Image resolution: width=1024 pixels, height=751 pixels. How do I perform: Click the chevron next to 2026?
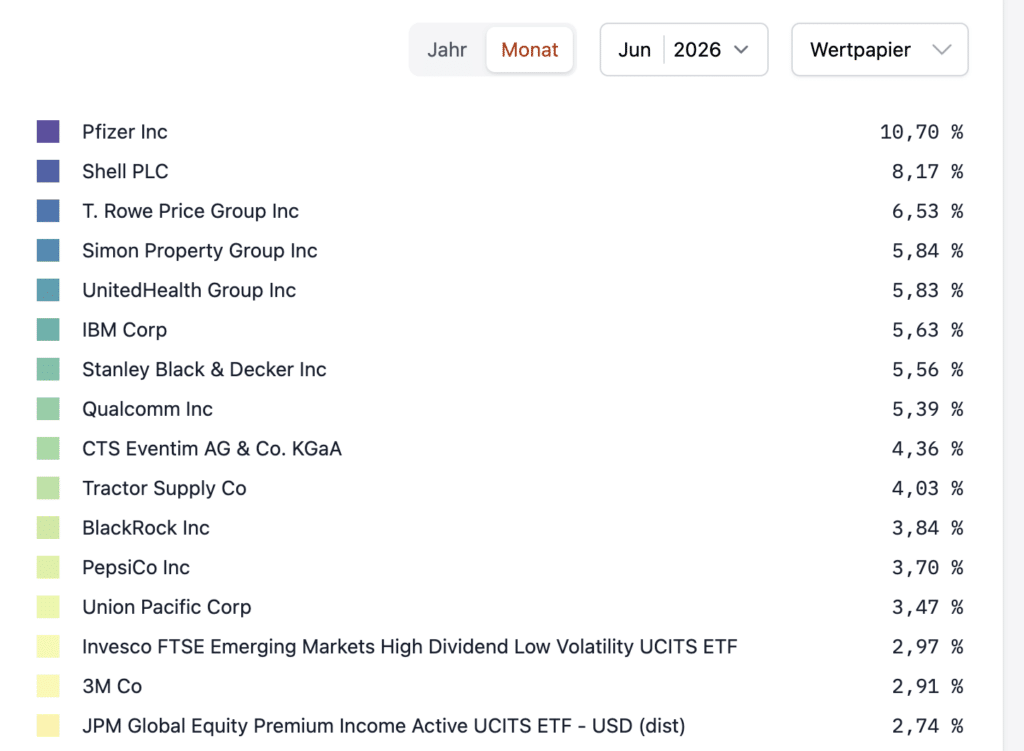click(741, 50)
